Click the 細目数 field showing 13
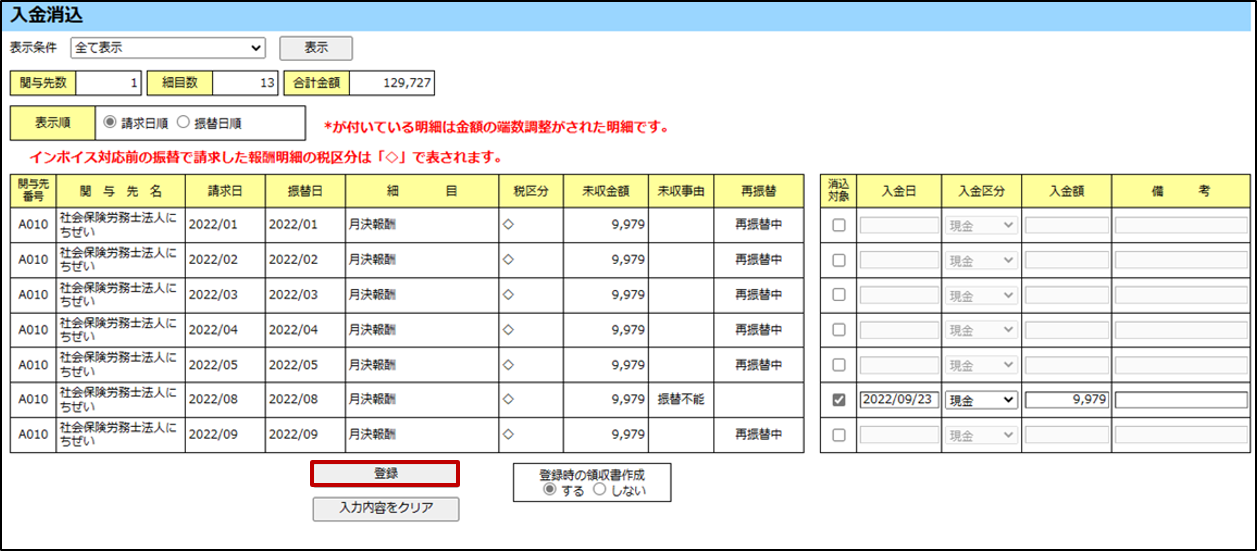The width and height of the screenshot is (1257, 551). tap(245, 83)
